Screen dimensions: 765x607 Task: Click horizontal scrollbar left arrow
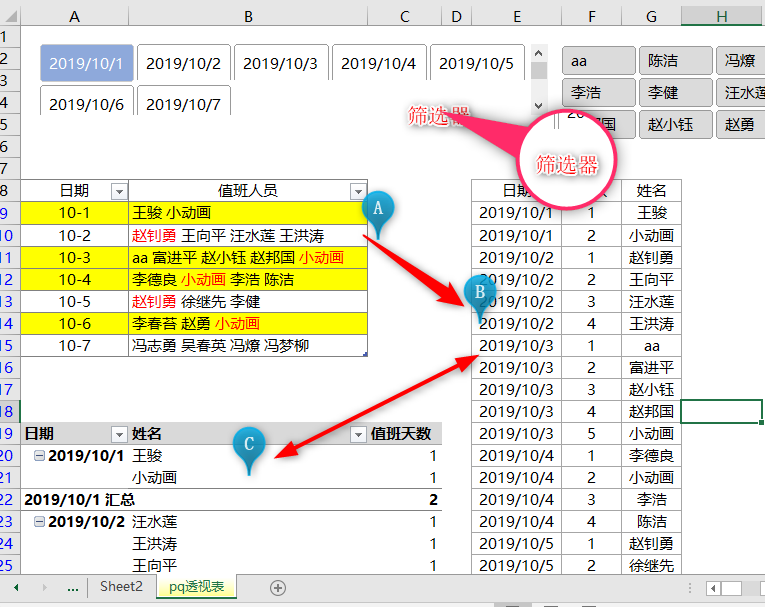tap(713, 588)
